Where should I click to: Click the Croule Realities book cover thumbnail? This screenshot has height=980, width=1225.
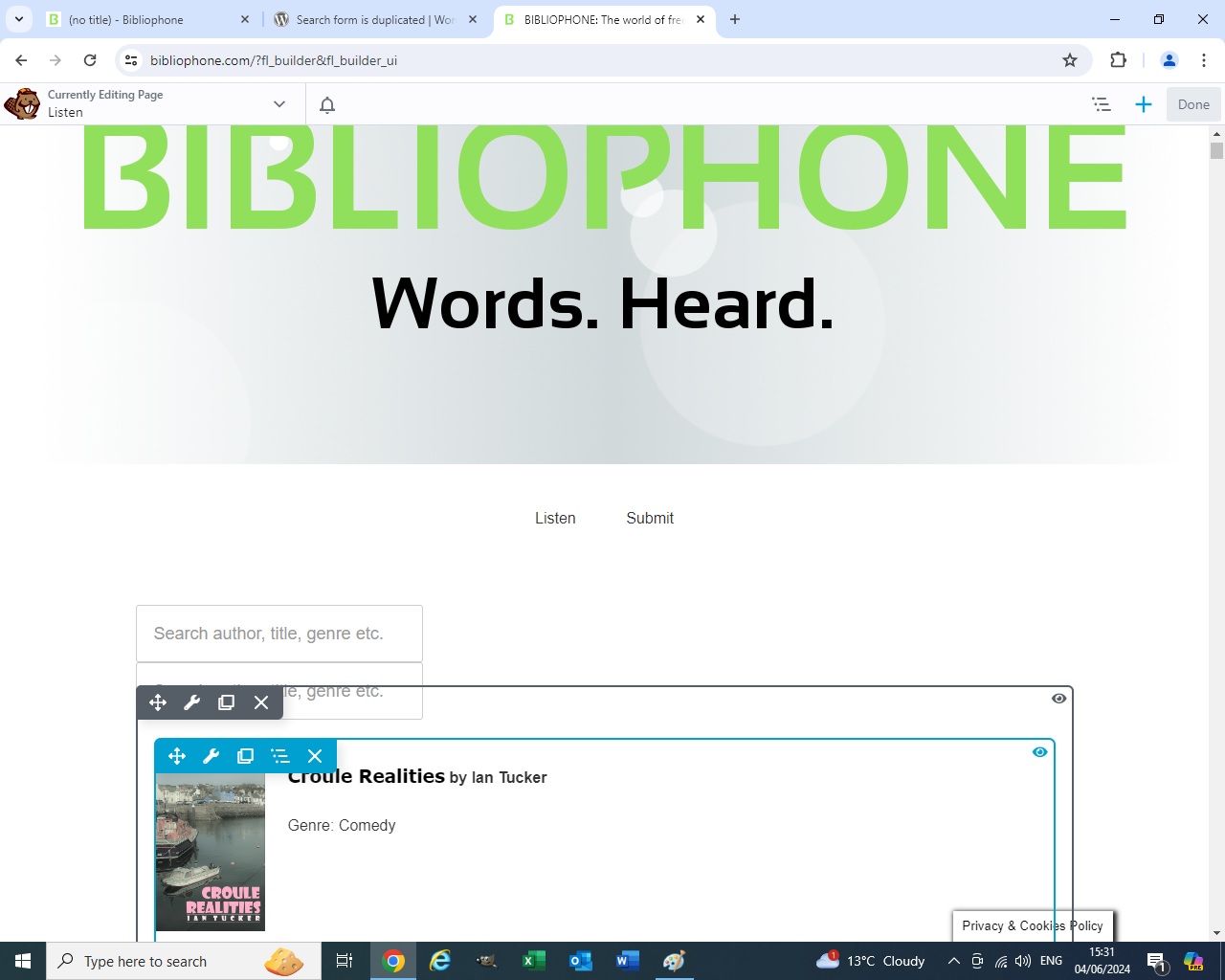(211, 852)
